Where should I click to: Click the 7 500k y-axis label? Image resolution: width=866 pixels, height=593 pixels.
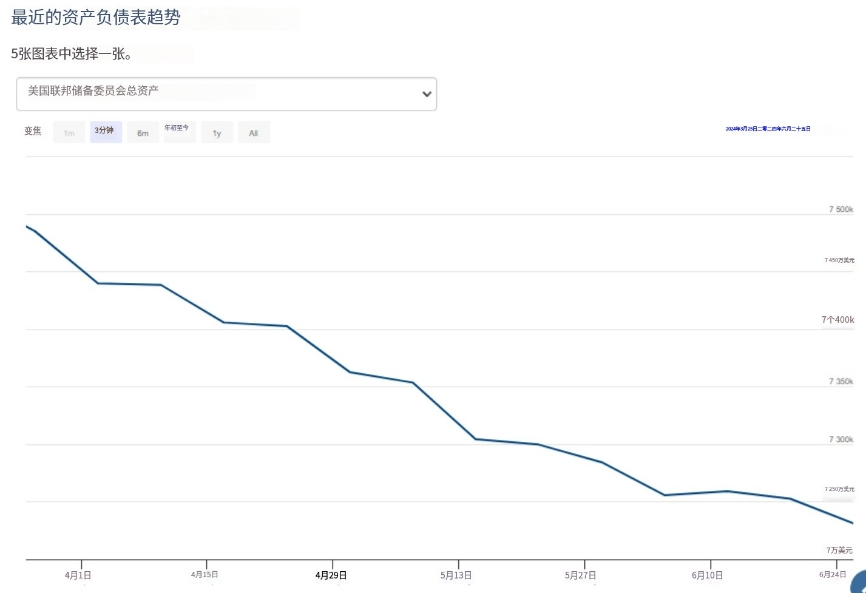click(x=840, y=210)
